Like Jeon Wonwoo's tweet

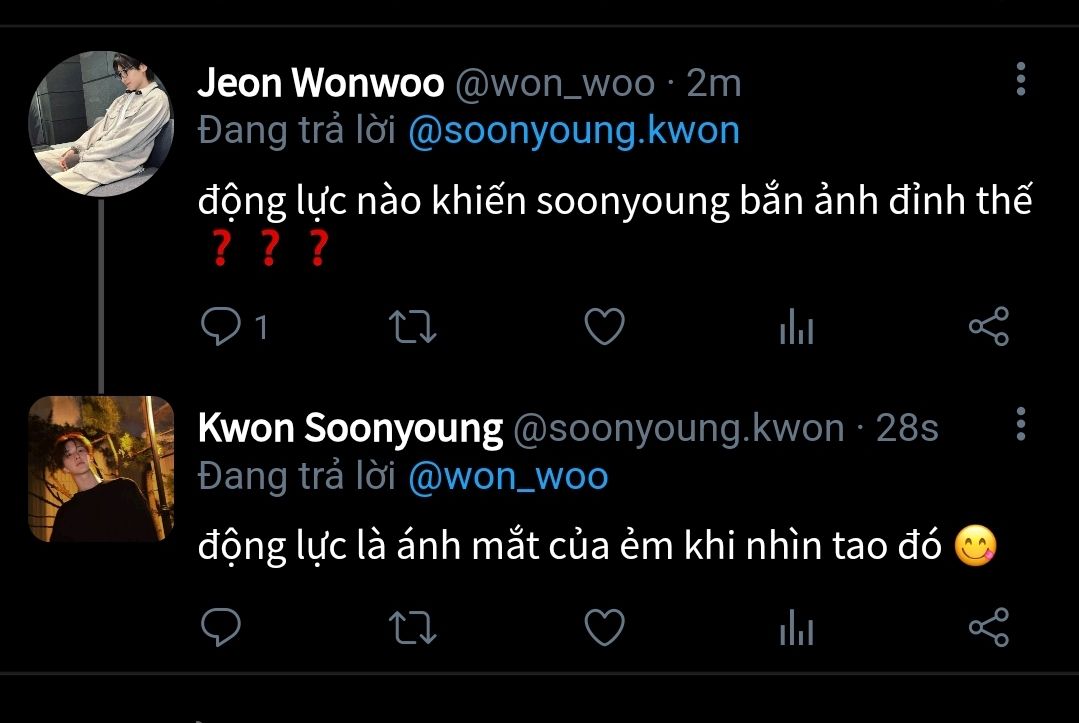tap(604, 326)
